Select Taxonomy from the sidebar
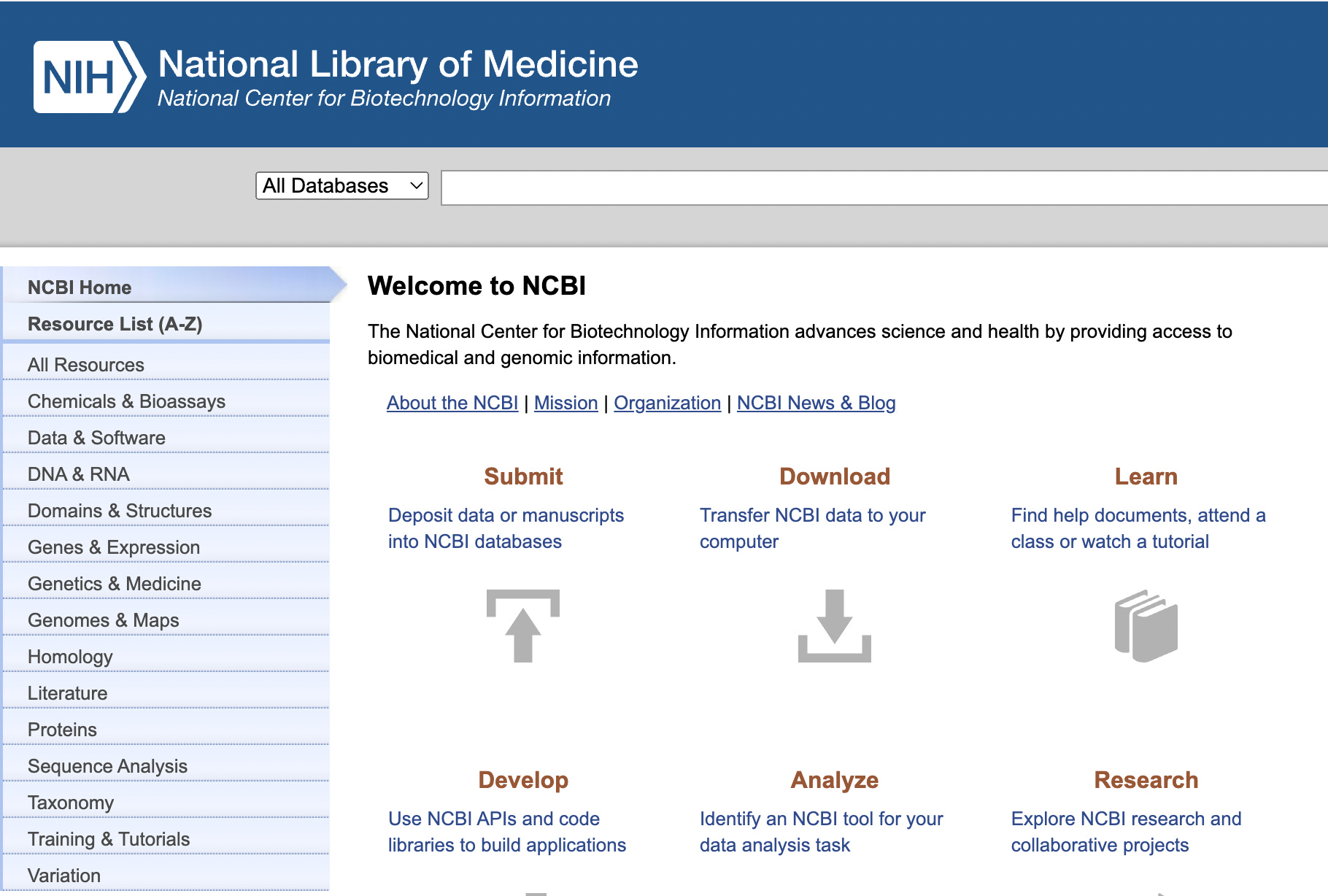The image size is (1328, 896). tap(71, 802)
